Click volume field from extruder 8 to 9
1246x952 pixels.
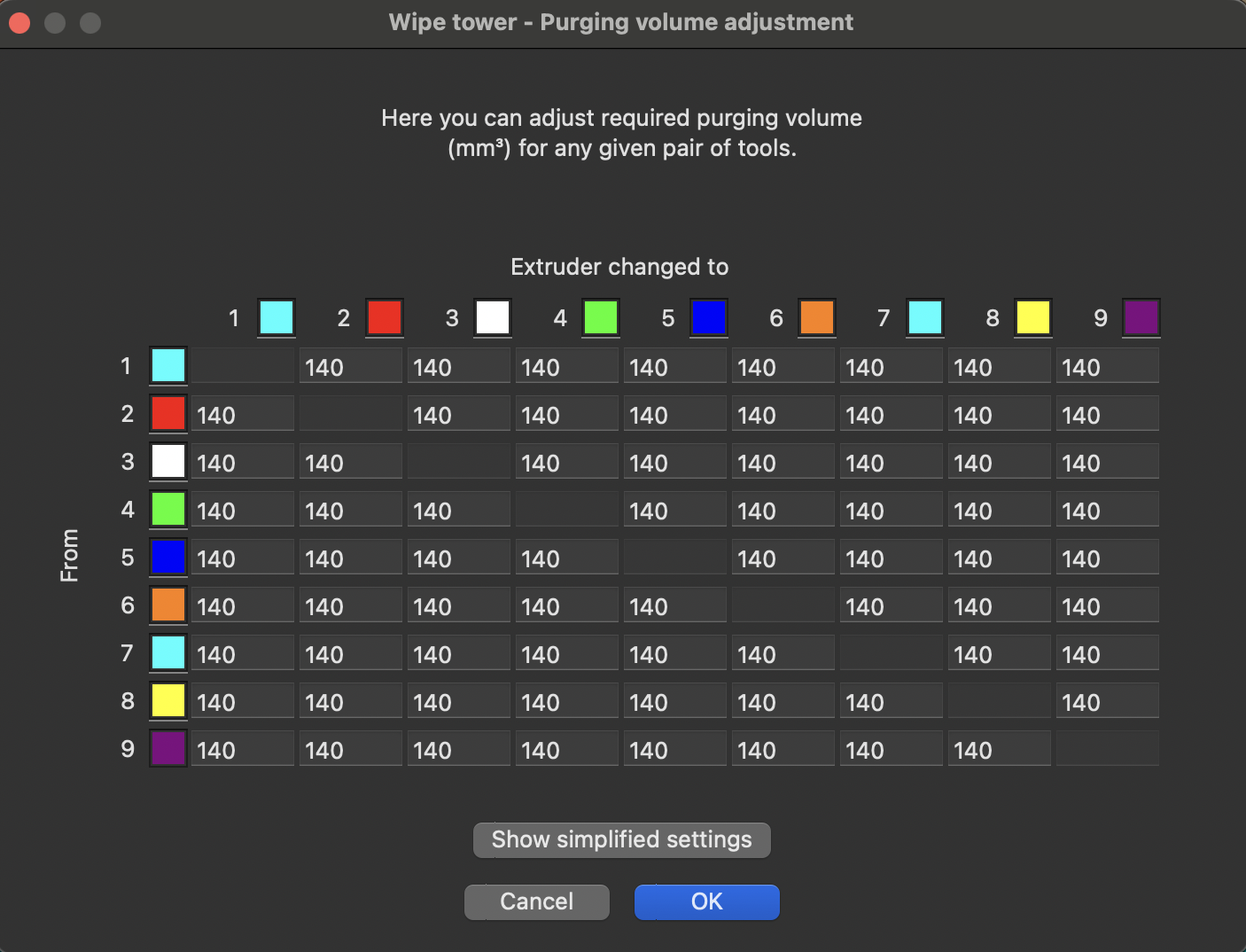(x=1108, y=701)
